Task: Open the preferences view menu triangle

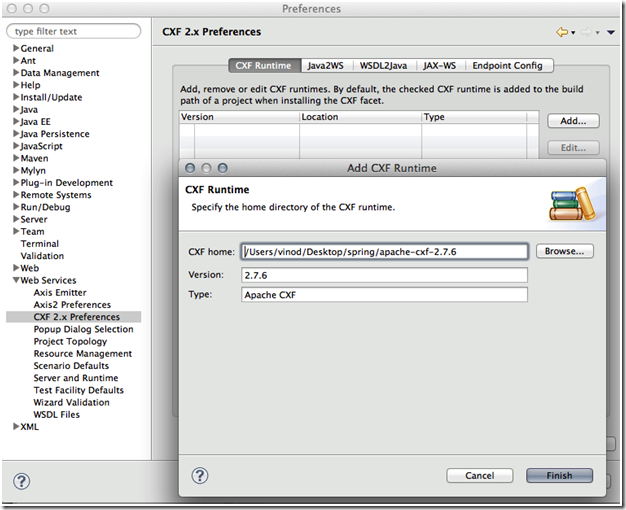Action: point(611,32)
